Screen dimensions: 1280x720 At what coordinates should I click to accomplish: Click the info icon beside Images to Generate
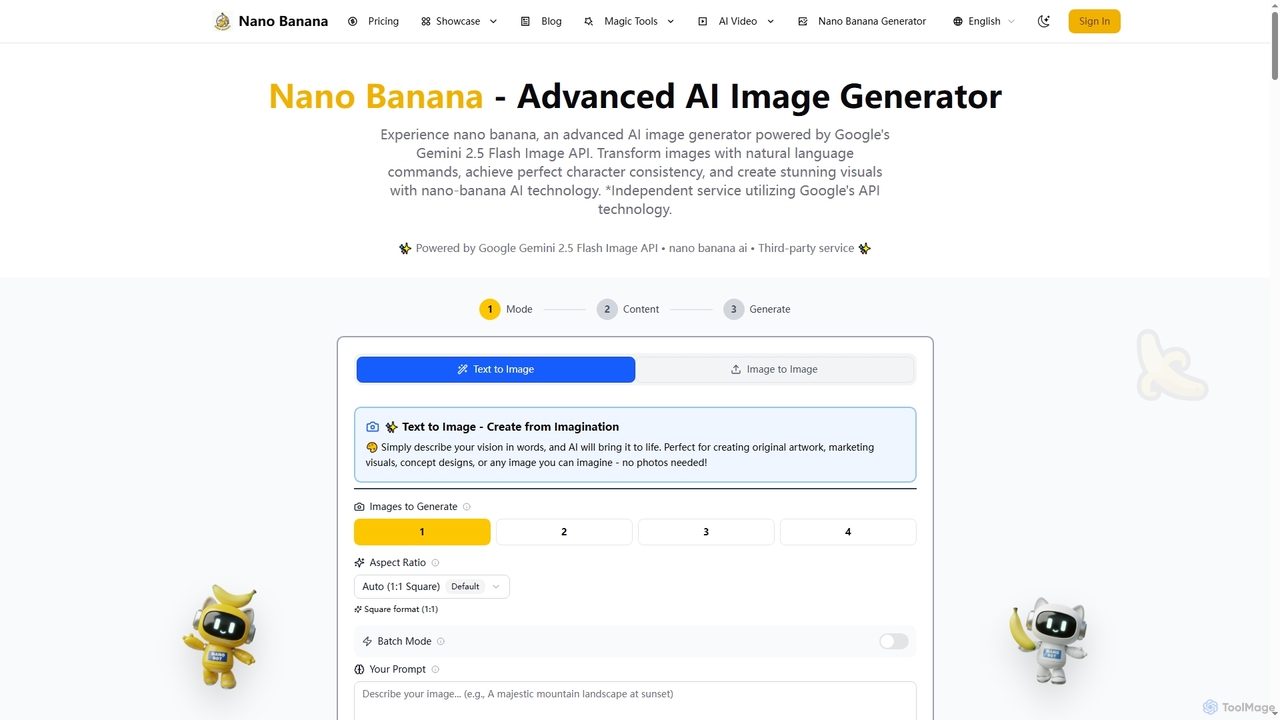[467, 507]
